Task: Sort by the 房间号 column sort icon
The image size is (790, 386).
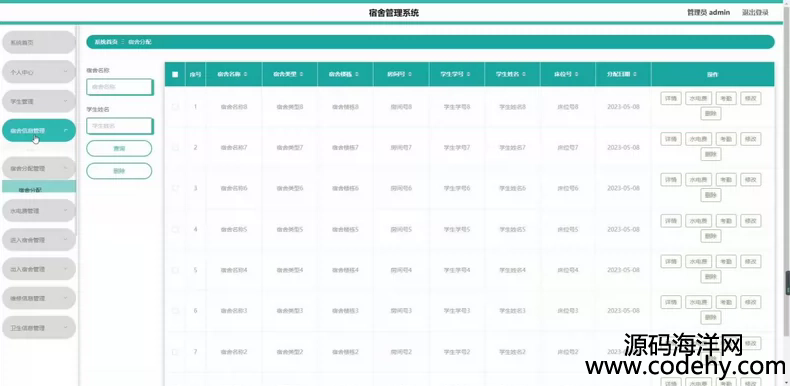Action: pyautogui.click(x=410, y=74)
